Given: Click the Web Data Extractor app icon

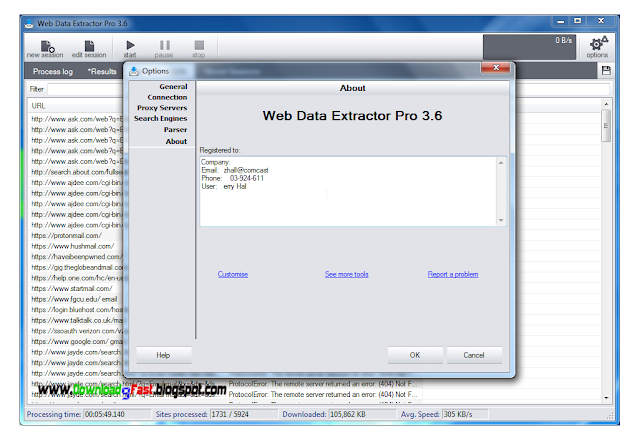Looking at the screenshot, I should (x=29, y=24).
